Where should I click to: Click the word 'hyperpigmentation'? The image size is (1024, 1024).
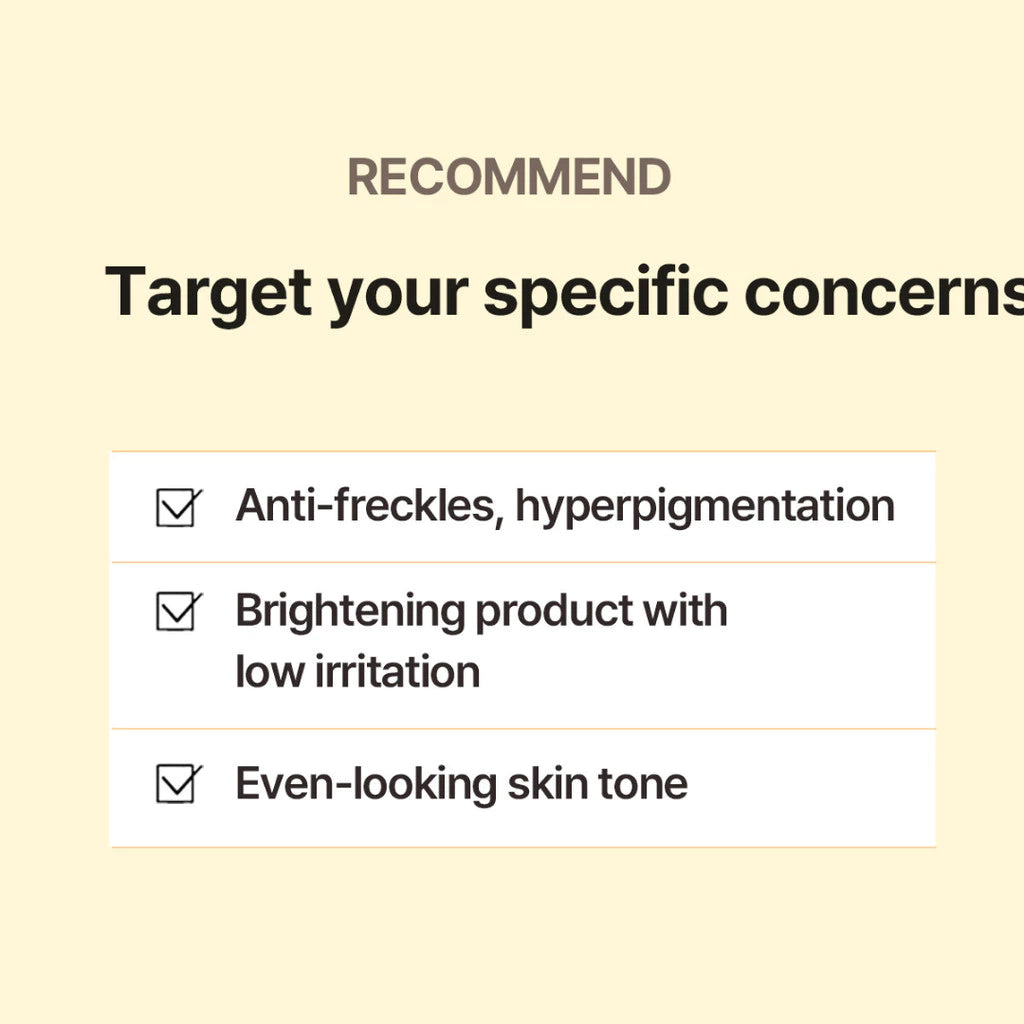coord(705,507)
